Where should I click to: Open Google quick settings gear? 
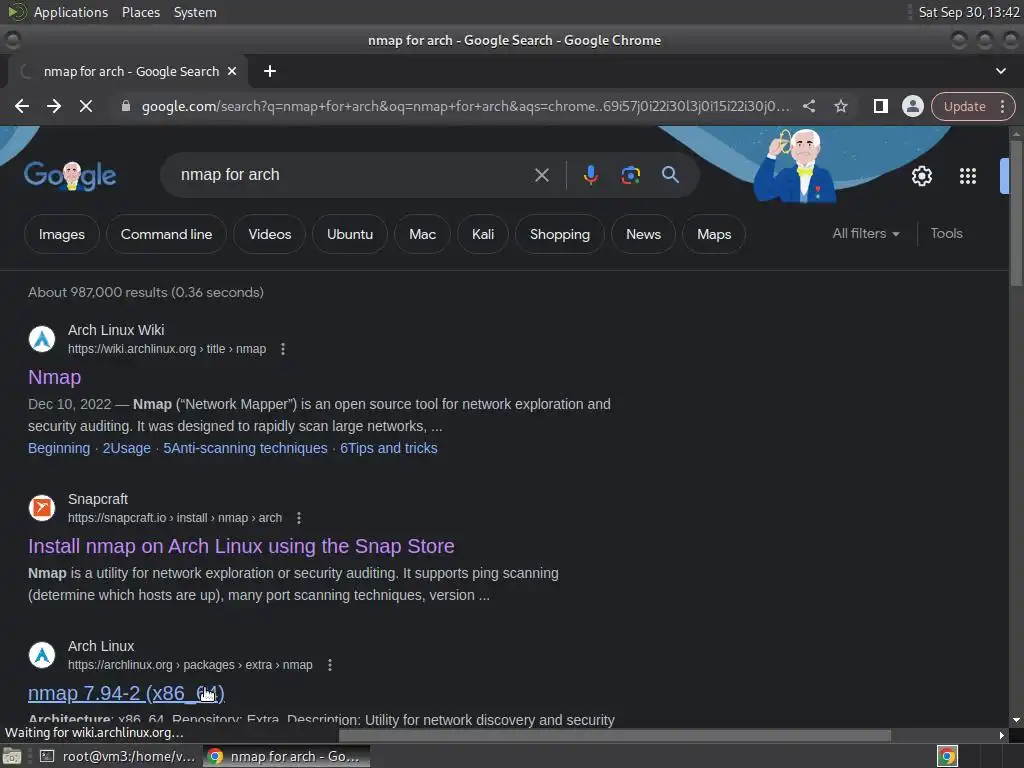tap(921, 176)
